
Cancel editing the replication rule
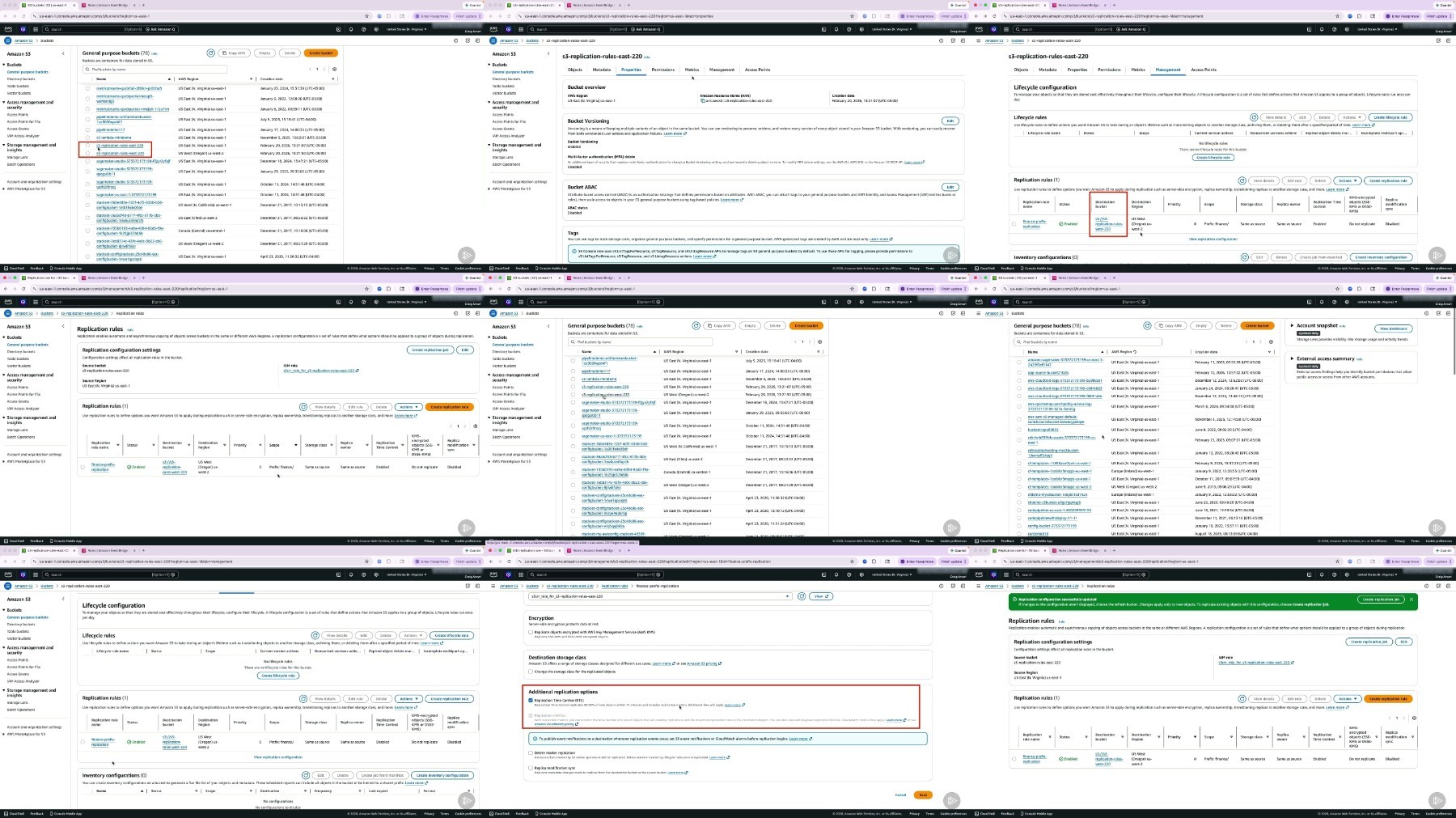click(900, 795)
